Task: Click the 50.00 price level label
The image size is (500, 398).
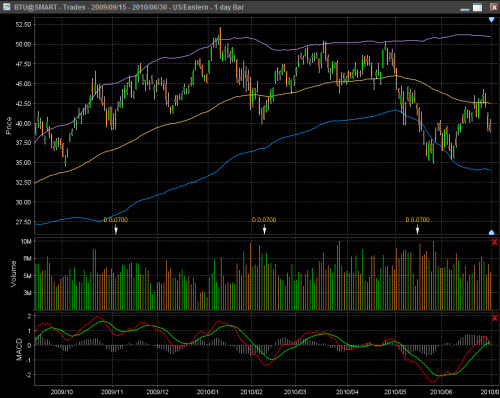Action: (23, 44)
